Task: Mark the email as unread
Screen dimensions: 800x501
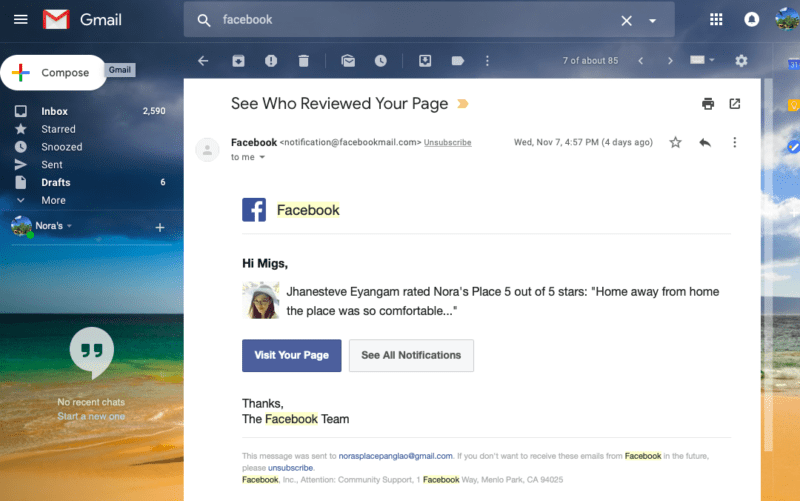Action: click(348, 61)
